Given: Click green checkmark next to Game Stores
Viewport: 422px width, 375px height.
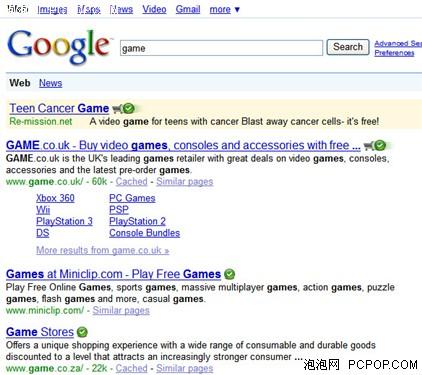Looking at the screenshot, I should (82, 332).
